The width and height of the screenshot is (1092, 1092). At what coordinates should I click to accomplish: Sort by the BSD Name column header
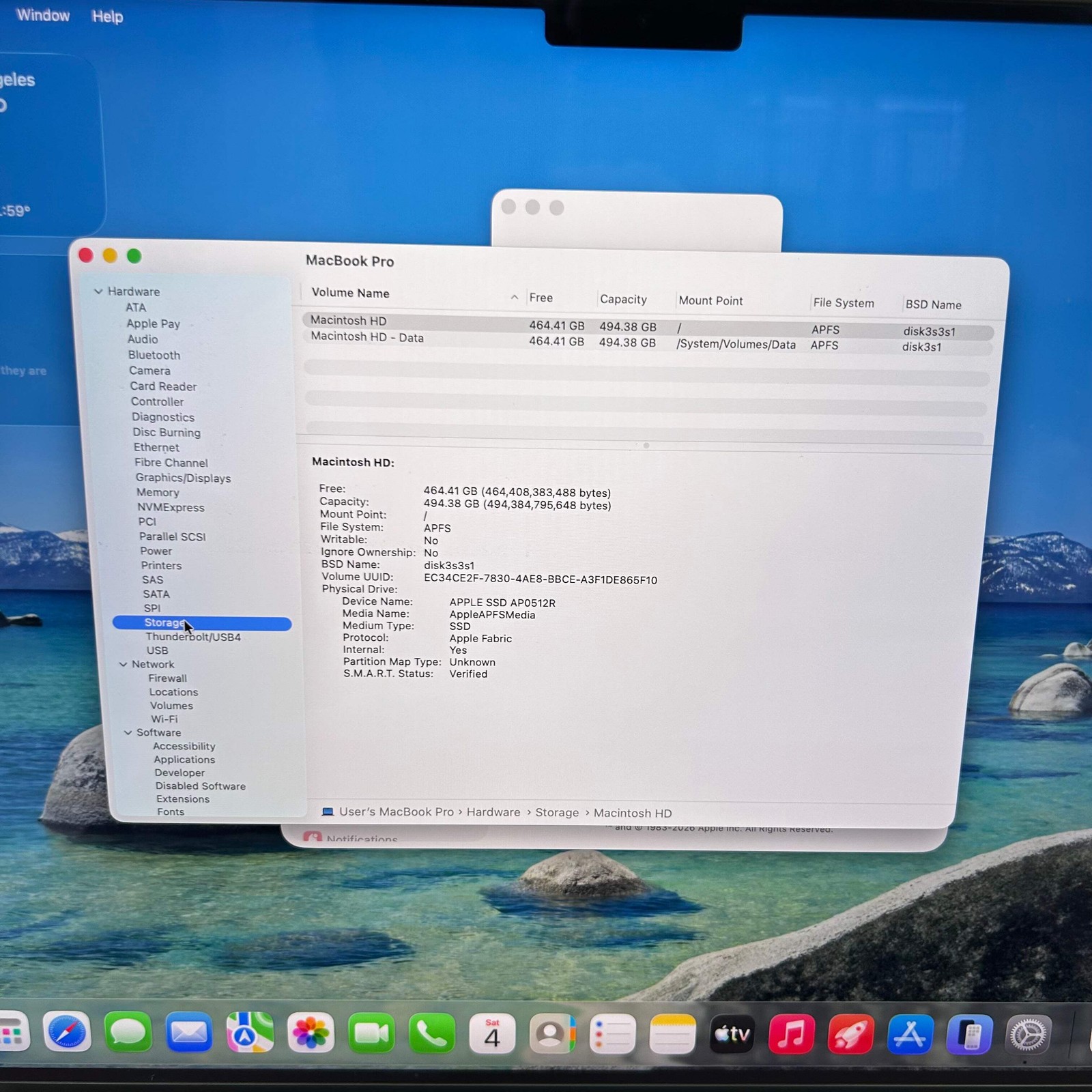point(933,304)
